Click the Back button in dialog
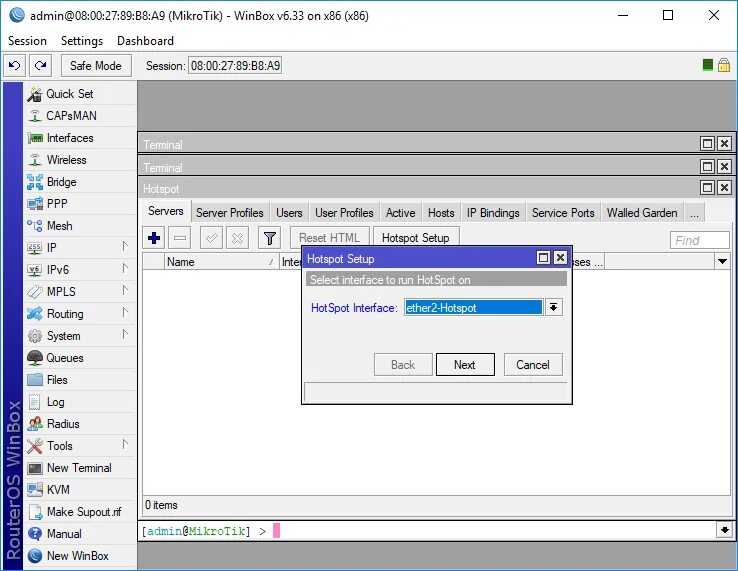The image size is (738, 571). point(403,365)
